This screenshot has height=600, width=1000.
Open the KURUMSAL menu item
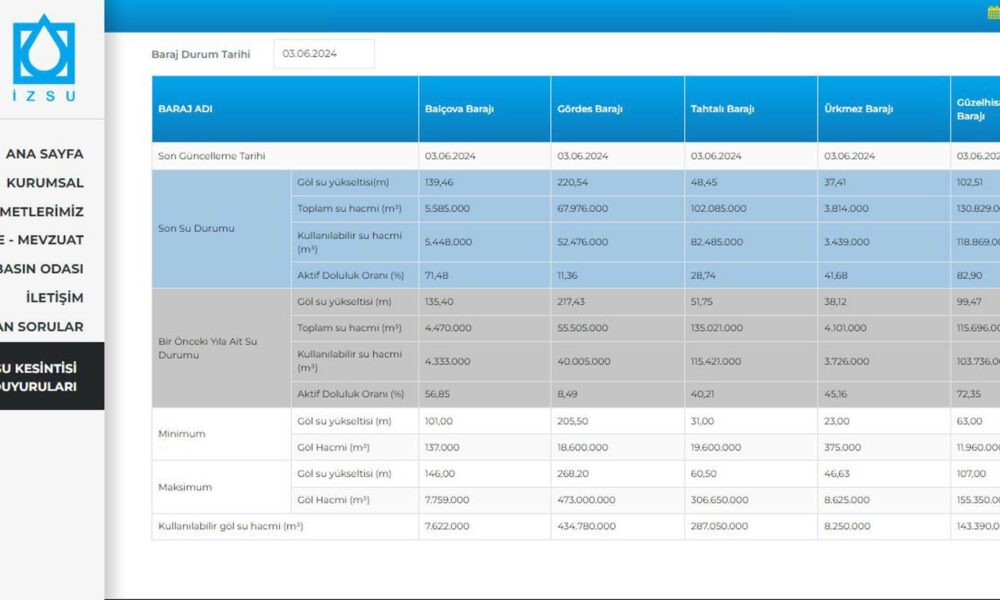(x=44, y=183)
